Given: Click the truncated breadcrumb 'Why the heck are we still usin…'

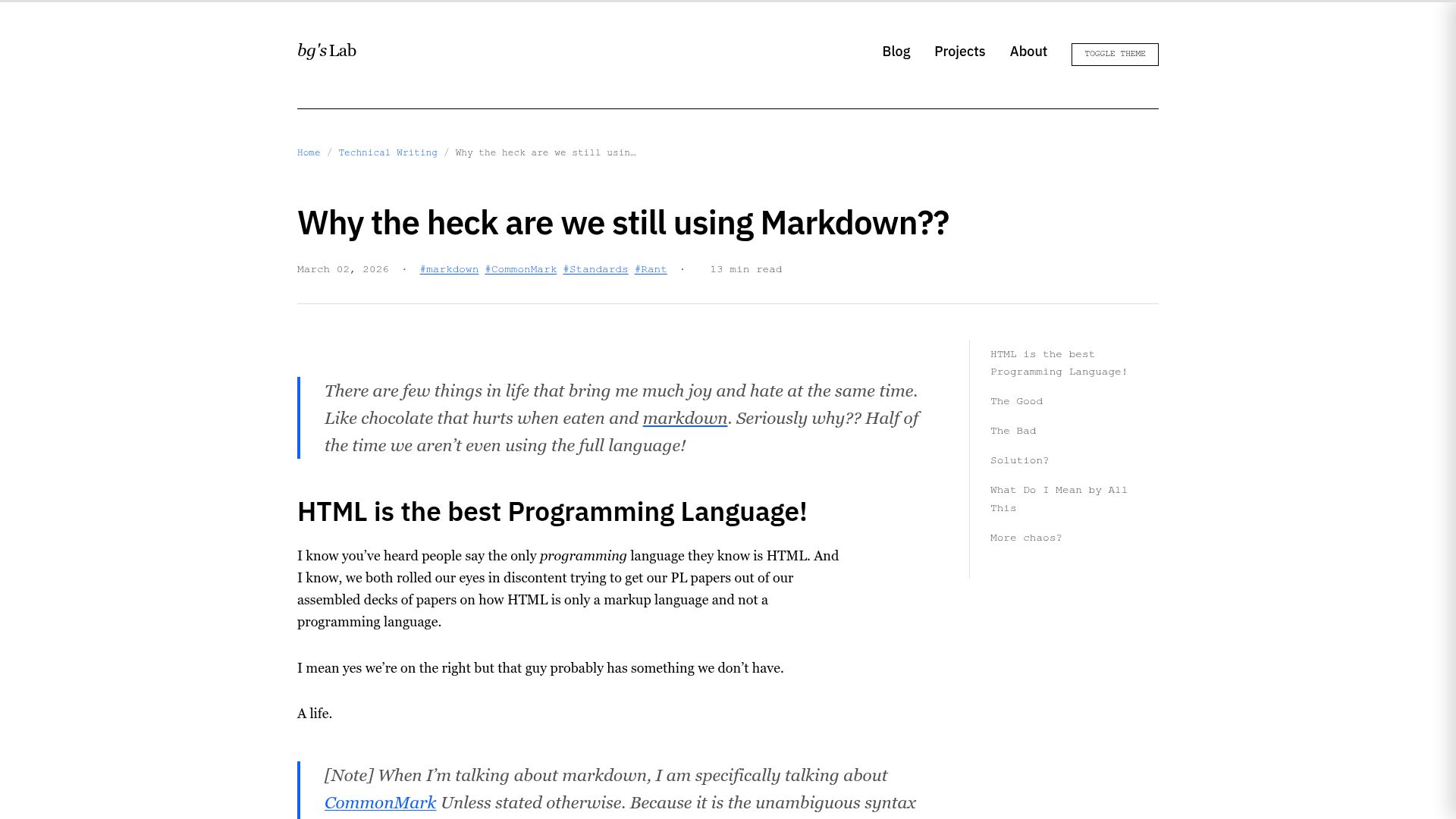Looking at the screenshot, I should coord(545,152).
